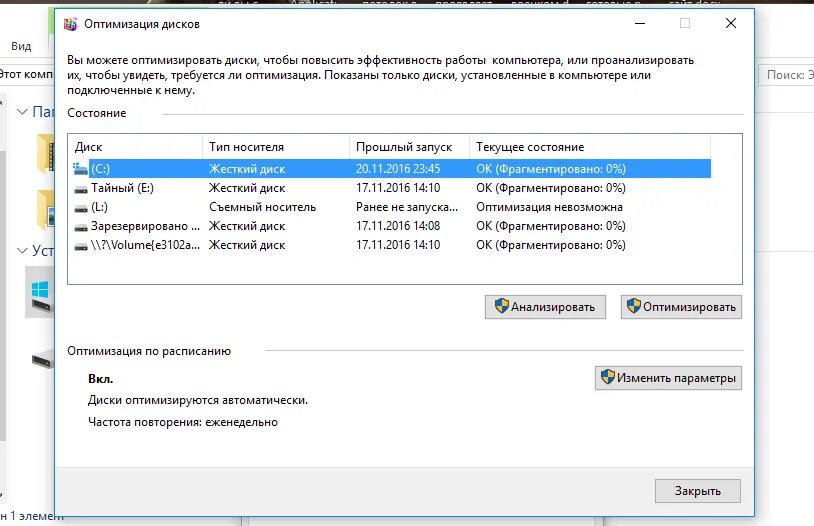Image resolution: width=814 pixels, height=526 pixels.
Task: Sort by the Диск column header
Action: click(x=135, y=147)
